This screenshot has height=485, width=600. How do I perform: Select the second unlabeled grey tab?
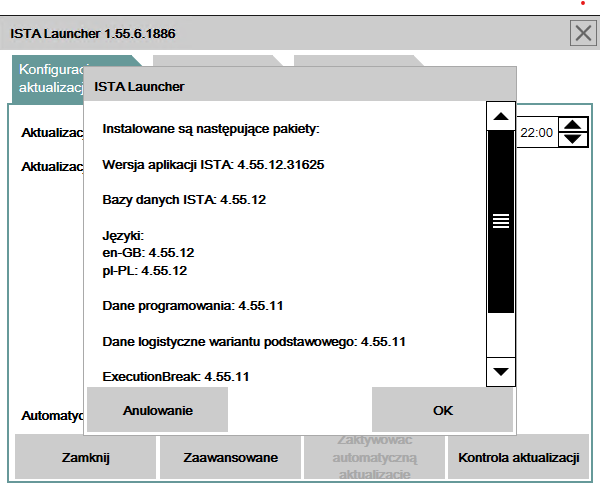point(218,60)
